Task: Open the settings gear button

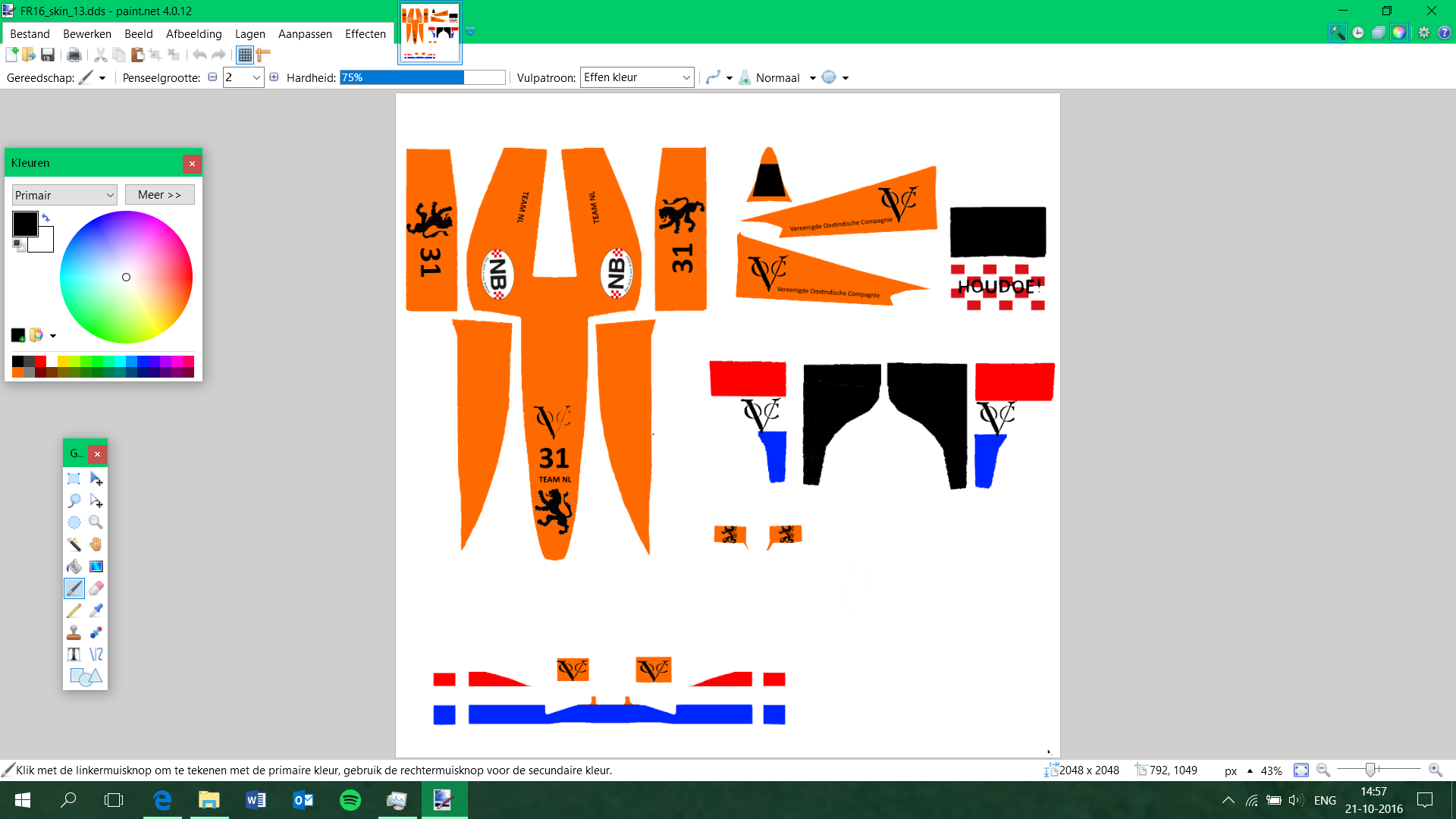Action: click(x=1423, y=33)
